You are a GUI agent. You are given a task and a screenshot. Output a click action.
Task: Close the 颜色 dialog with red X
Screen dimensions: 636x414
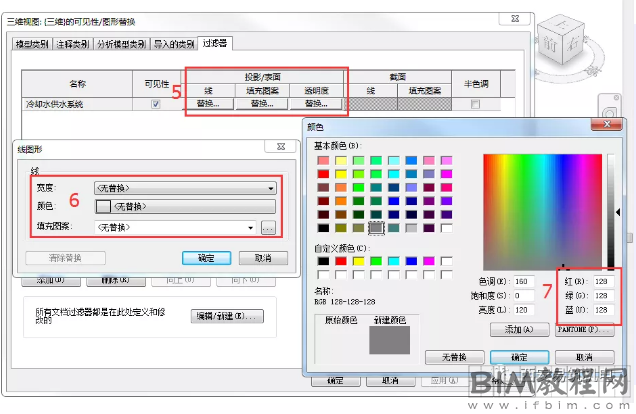606,124
